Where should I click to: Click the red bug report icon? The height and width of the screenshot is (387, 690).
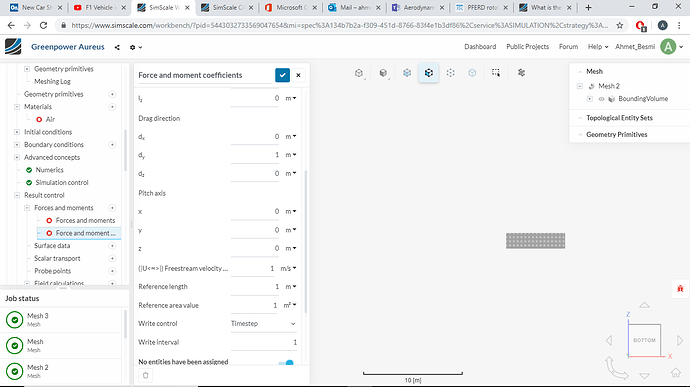coord(680,289)
